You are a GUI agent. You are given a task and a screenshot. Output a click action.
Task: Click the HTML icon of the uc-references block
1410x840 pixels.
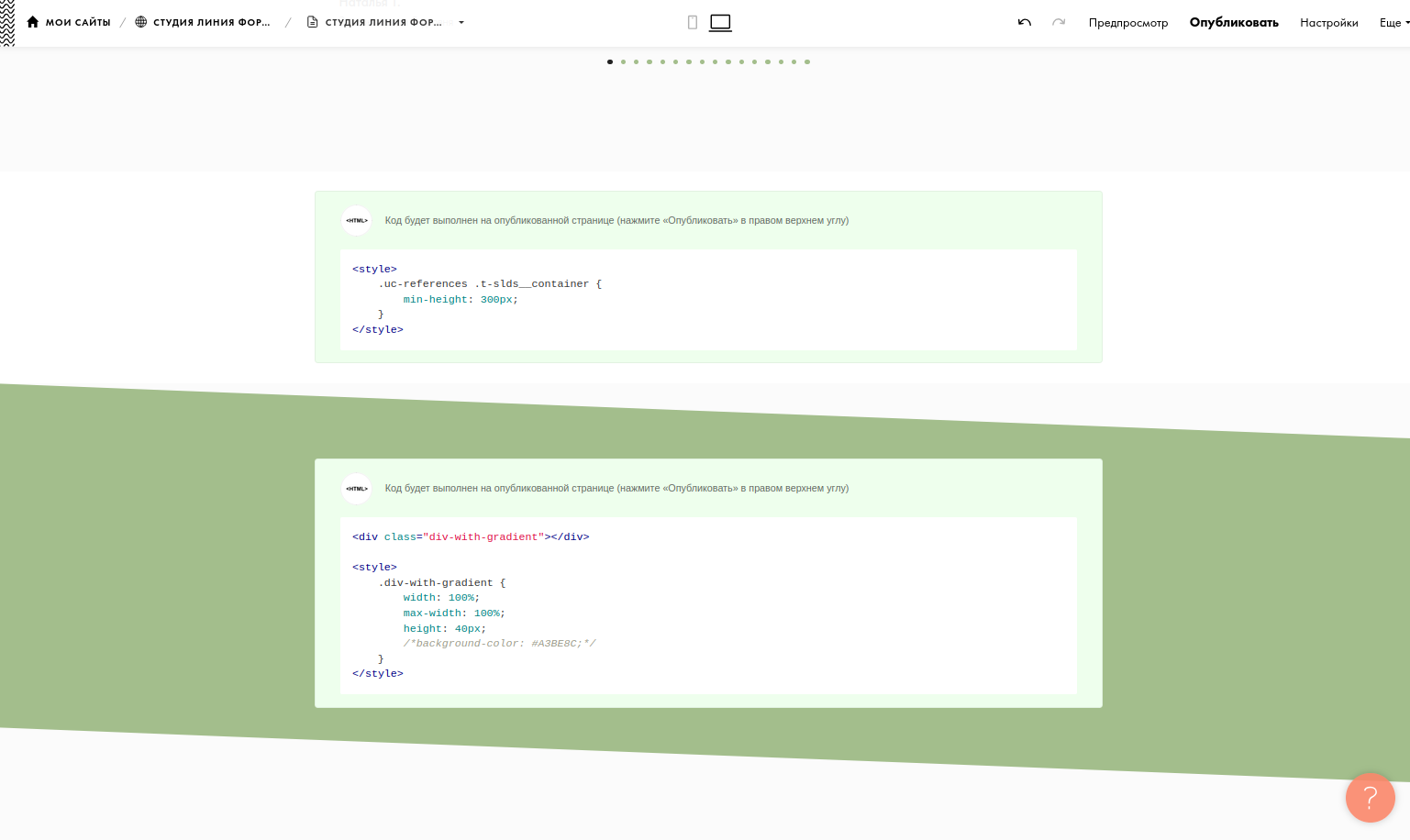357,220
